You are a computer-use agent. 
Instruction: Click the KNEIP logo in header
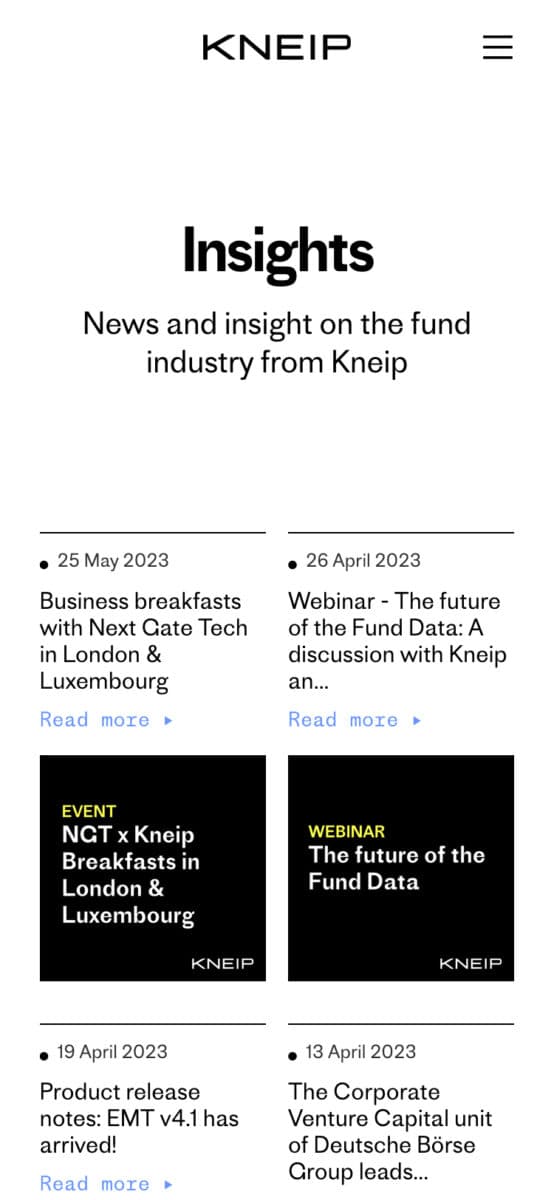[x=277, y=47]
